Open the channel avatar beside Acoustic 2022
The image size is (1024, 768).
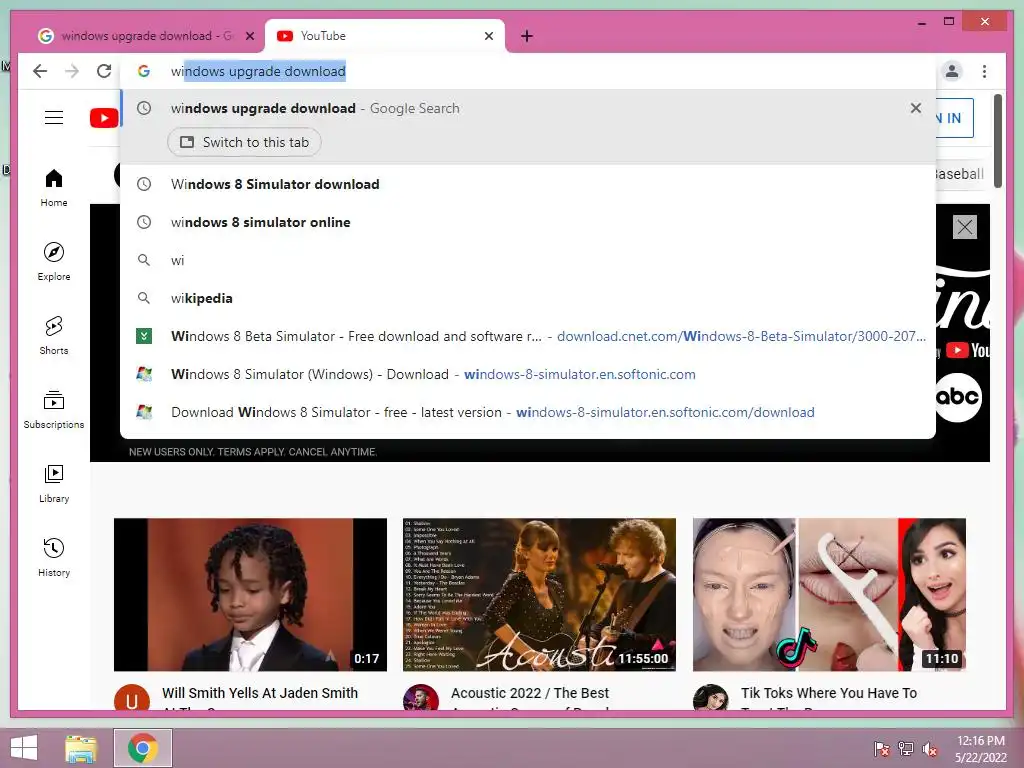pyautogui.click(x=421, y=698)
